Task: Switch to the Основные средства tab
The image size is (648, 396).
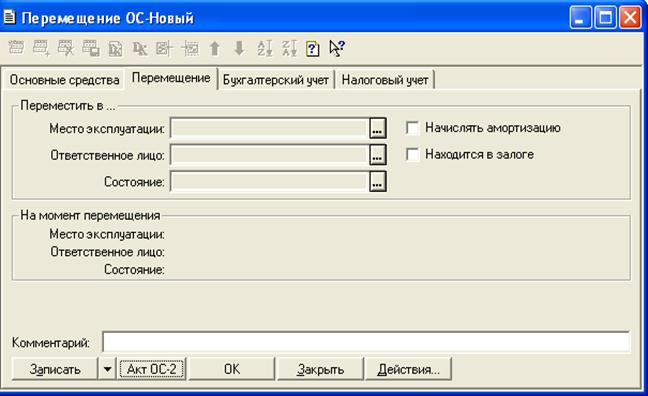Action: pyautogui.click(x=64, y=79)
